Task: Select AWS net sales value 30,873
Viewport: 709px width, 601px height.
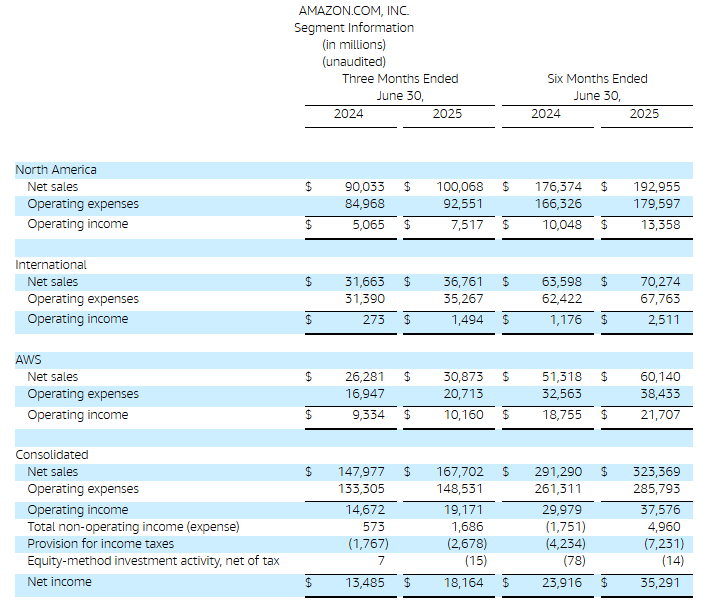Action: pos(463,377)
